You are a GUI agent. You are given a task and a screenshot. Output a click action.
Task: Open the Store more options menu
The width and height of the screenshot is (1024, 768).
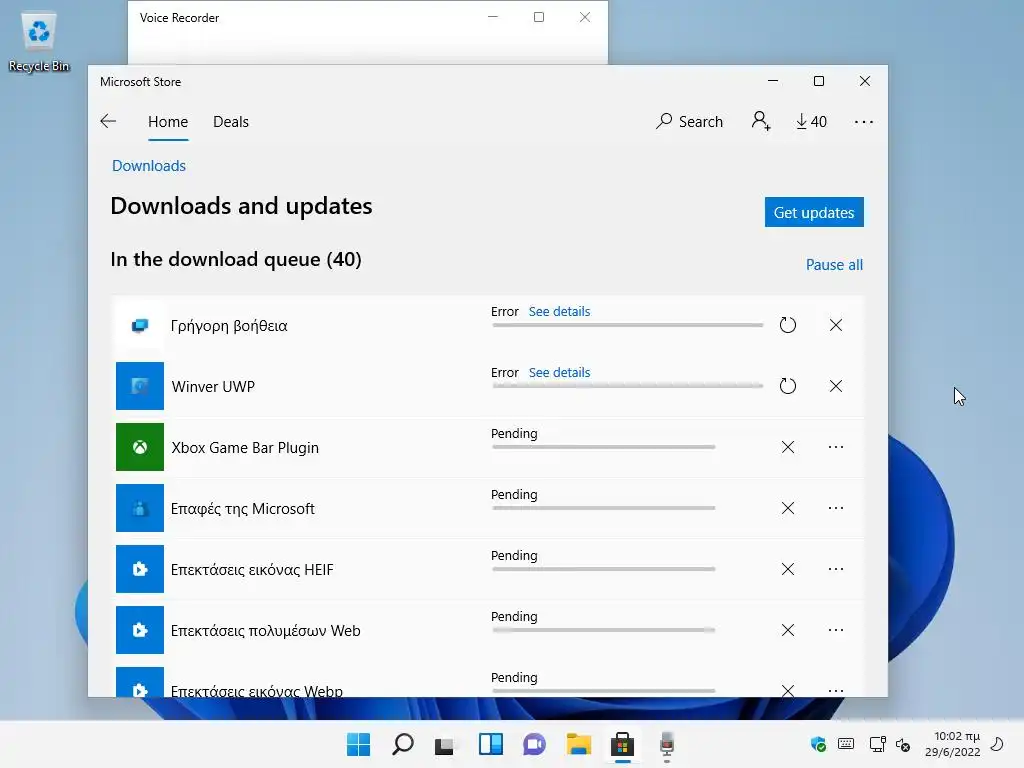(x=863, y=121)
